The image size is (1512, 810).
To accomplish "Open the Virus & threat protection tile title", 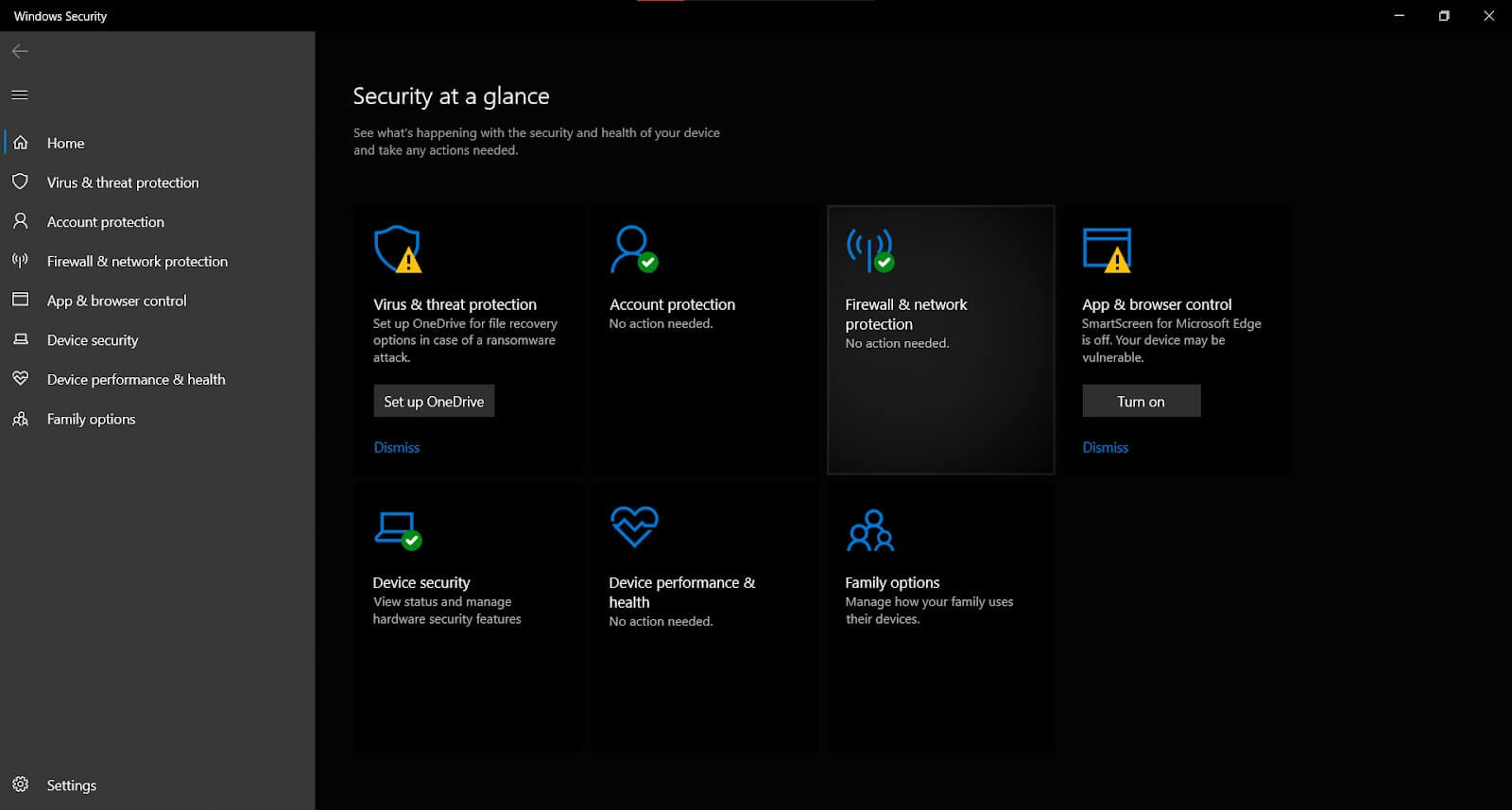I will coord(455,304).
